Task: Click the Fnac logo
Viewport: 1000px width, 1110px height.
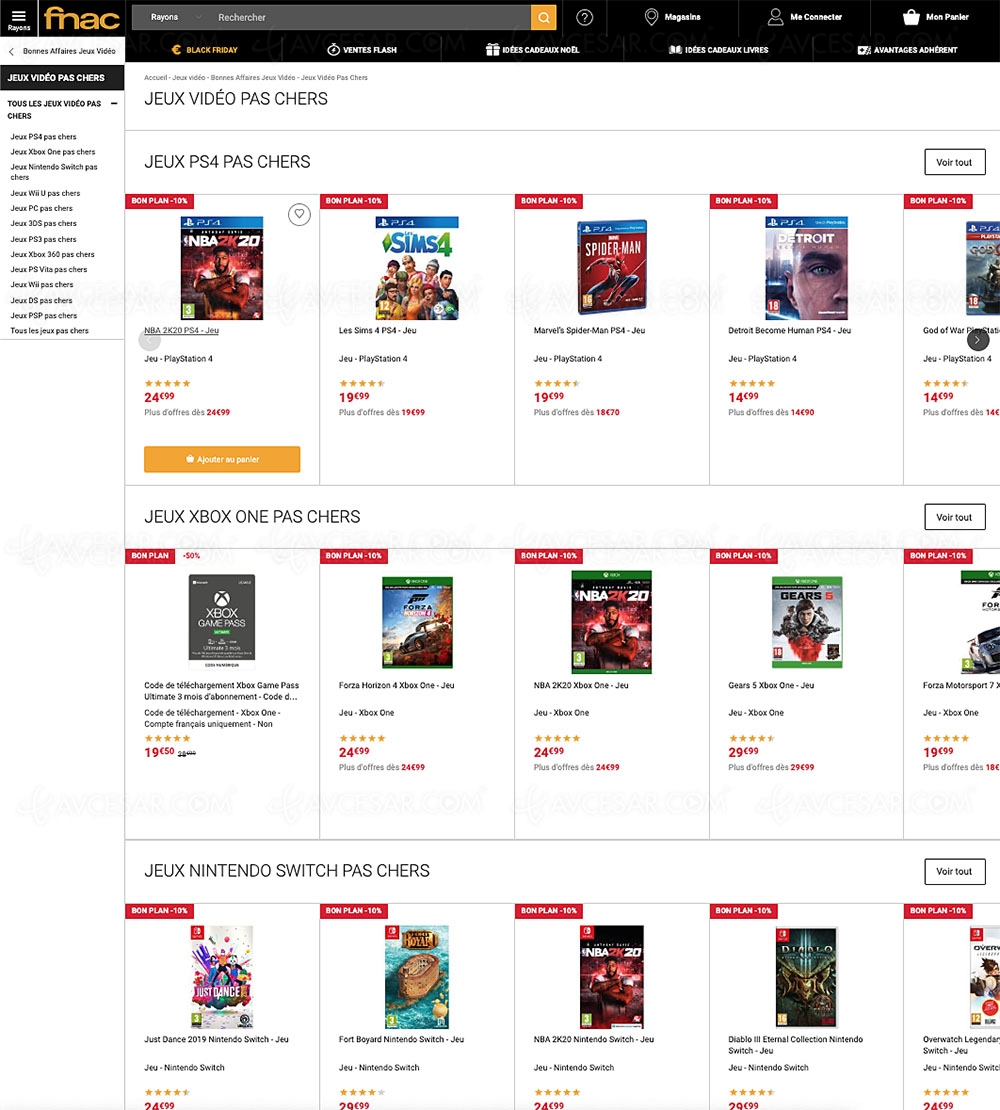Action: 82,17
